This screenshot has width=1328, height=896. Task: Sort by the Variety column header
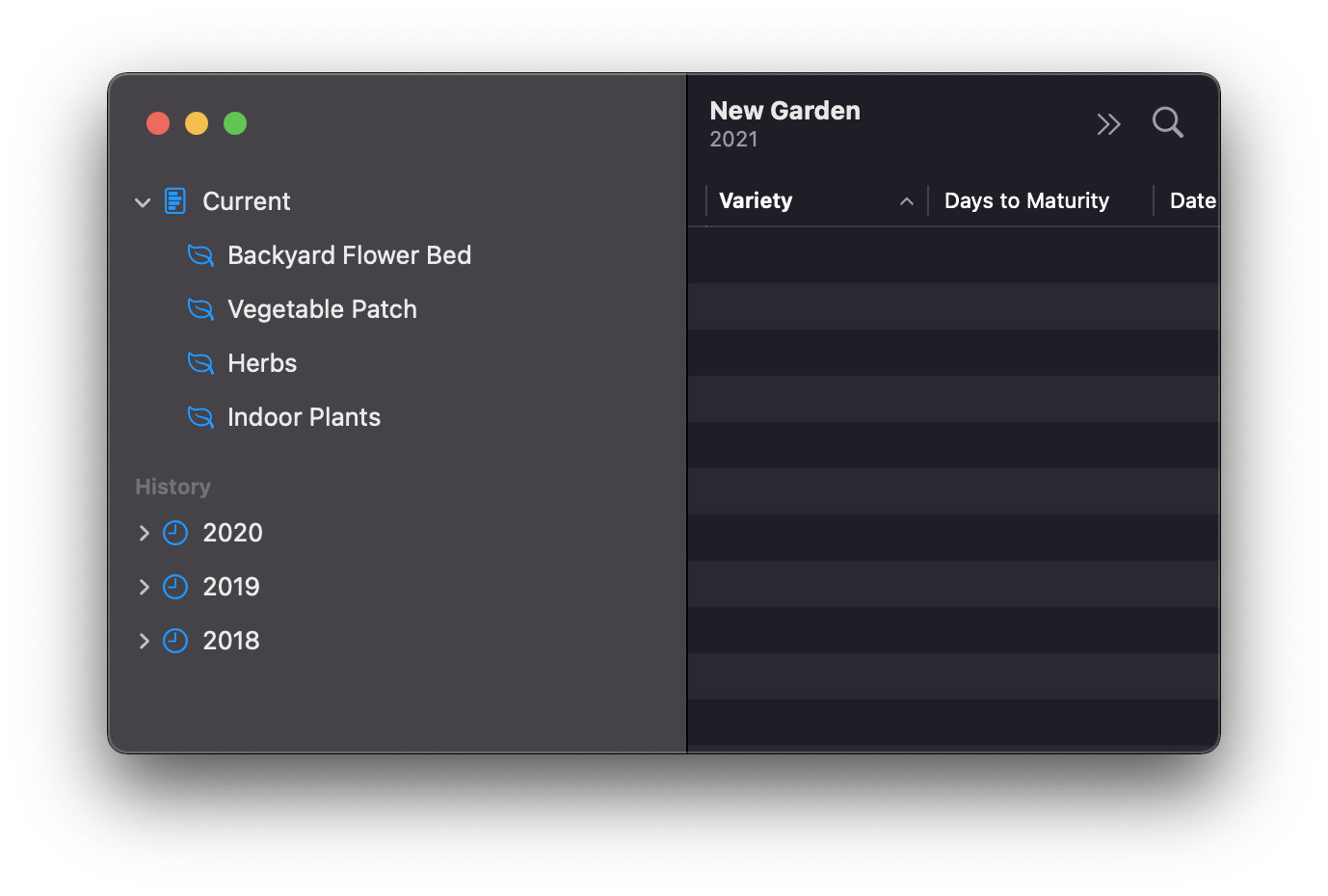757,200
